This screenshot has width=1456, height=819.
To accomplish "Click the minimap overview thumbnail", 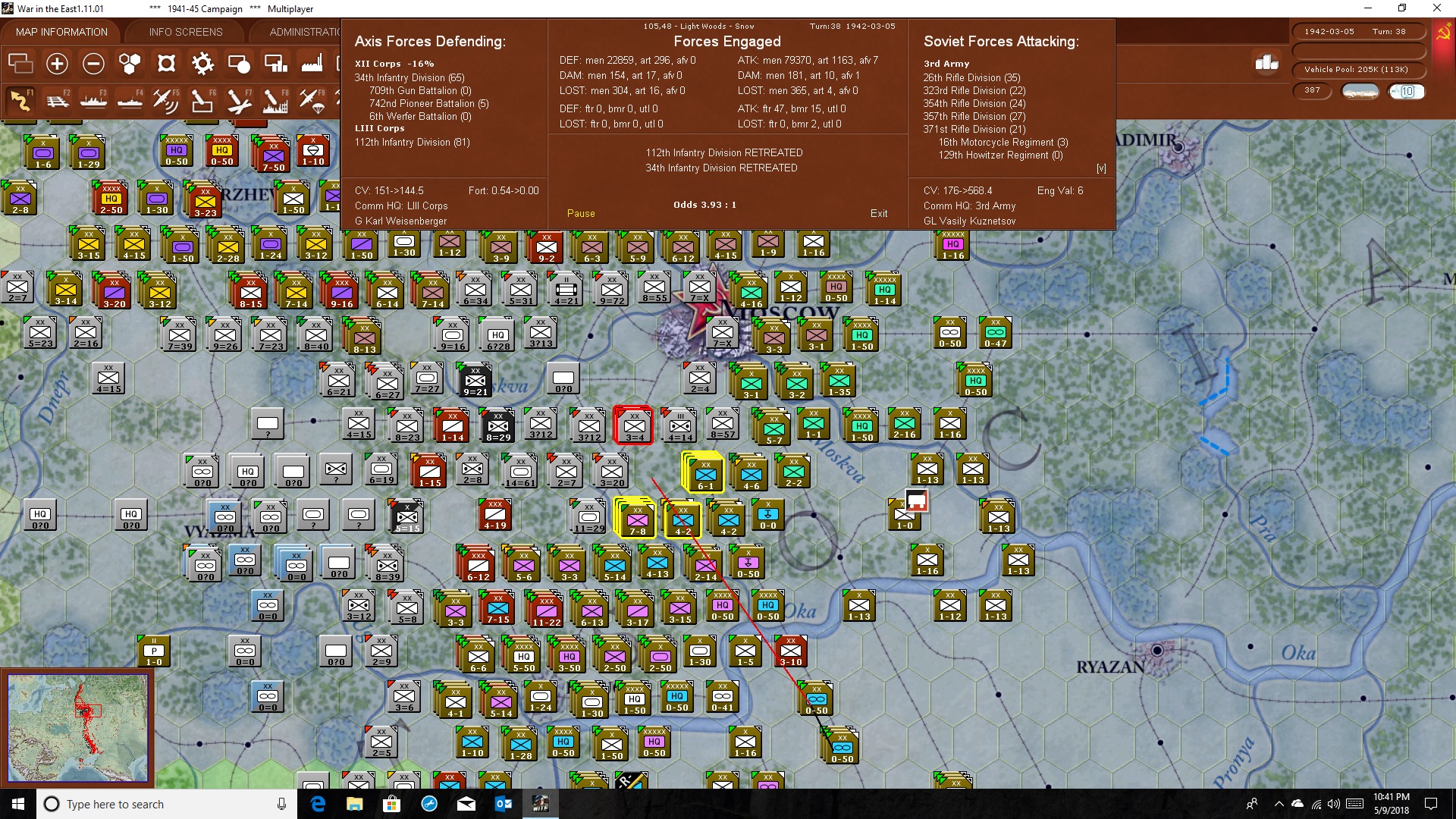I will point(77,728).
